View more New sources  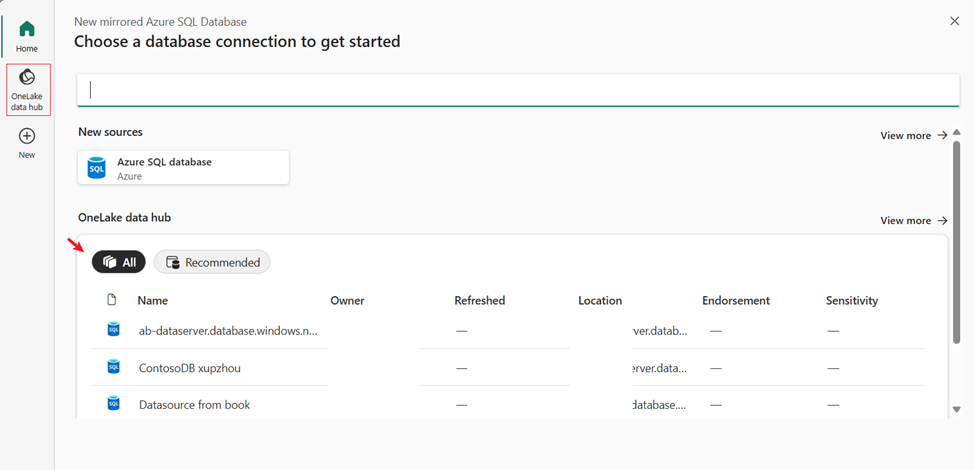[x=914, y=136]
